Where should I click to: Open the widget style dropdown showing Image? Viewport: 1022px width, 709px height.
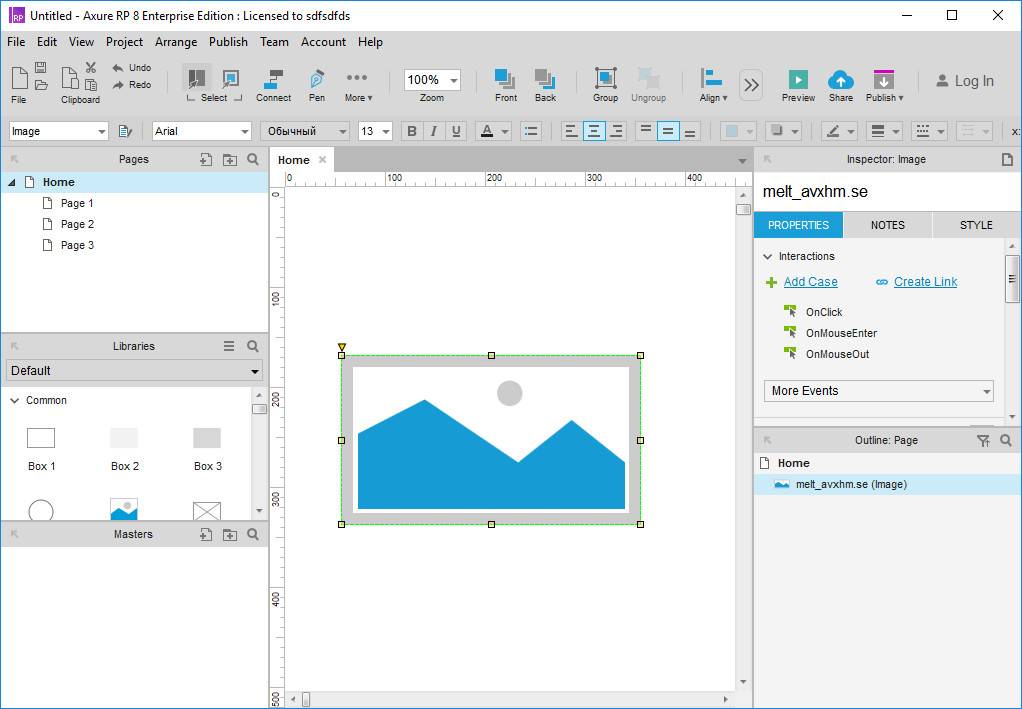[58, 131]
